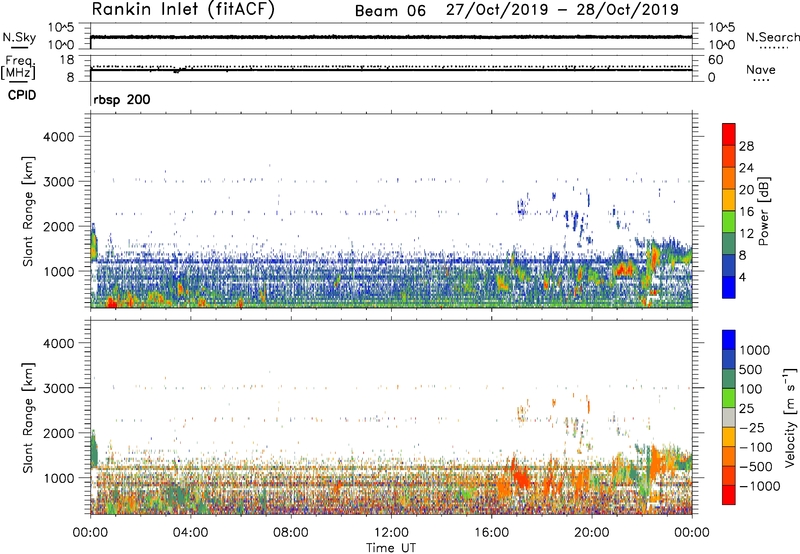
Task: Click the 'N.Search' legend label
Action: 772,37
